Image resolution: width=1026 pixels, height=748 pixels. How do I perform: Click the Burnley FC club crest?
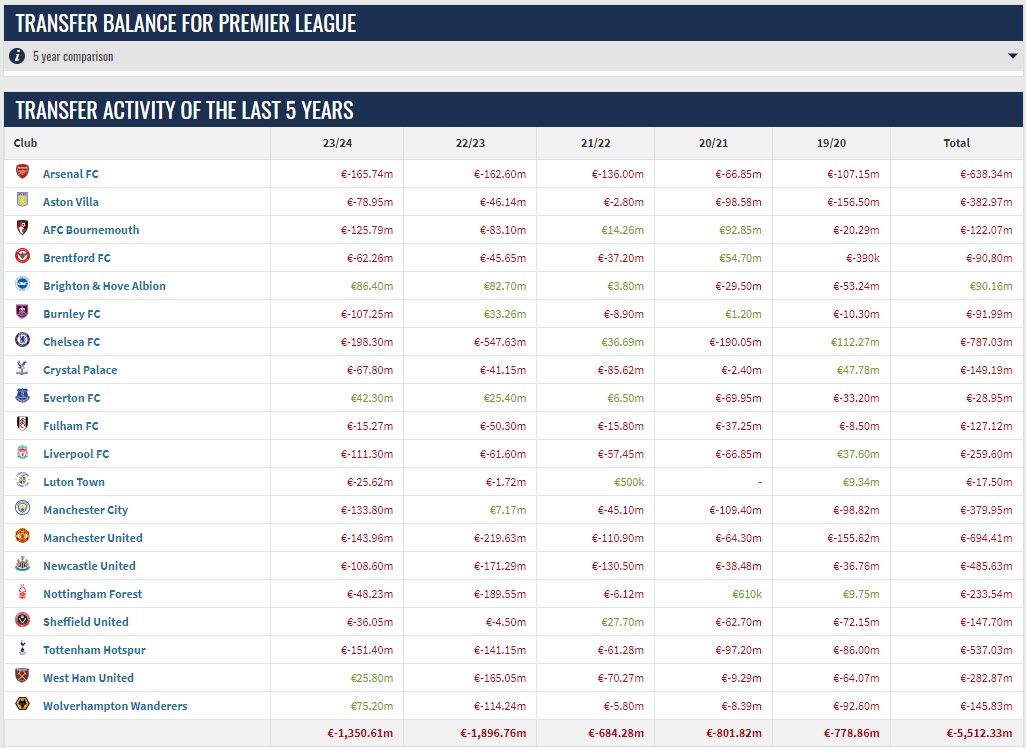tap(22, 312)
